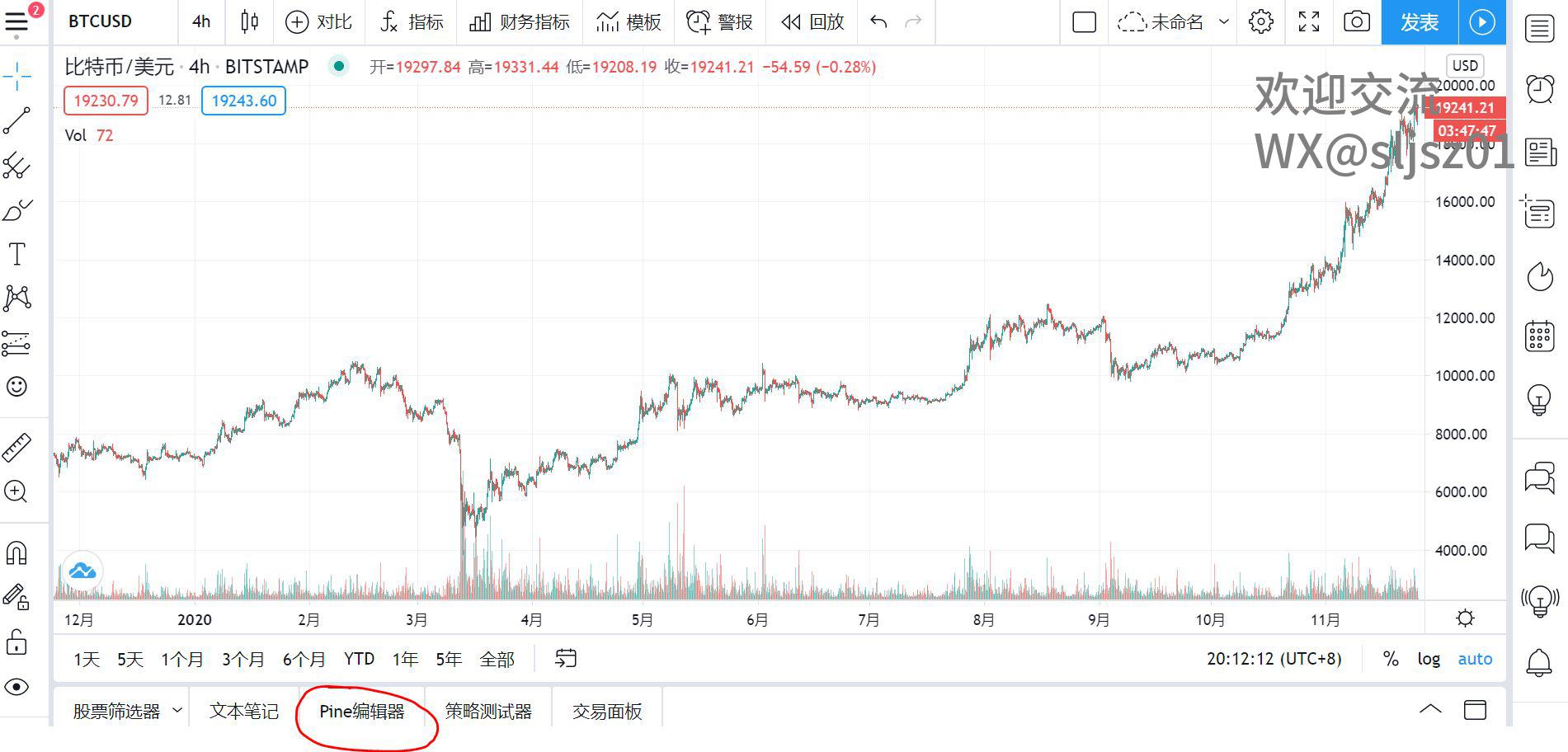
Task: Click the camera snapshot icon
Action: 1356,22
